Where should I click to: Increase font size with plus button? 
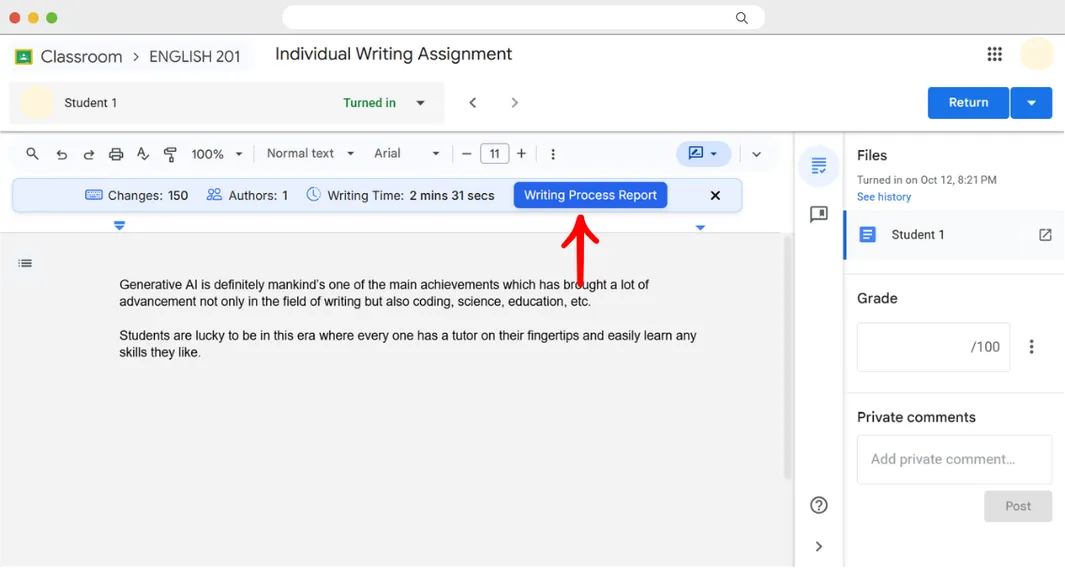(x=522, y=154)
